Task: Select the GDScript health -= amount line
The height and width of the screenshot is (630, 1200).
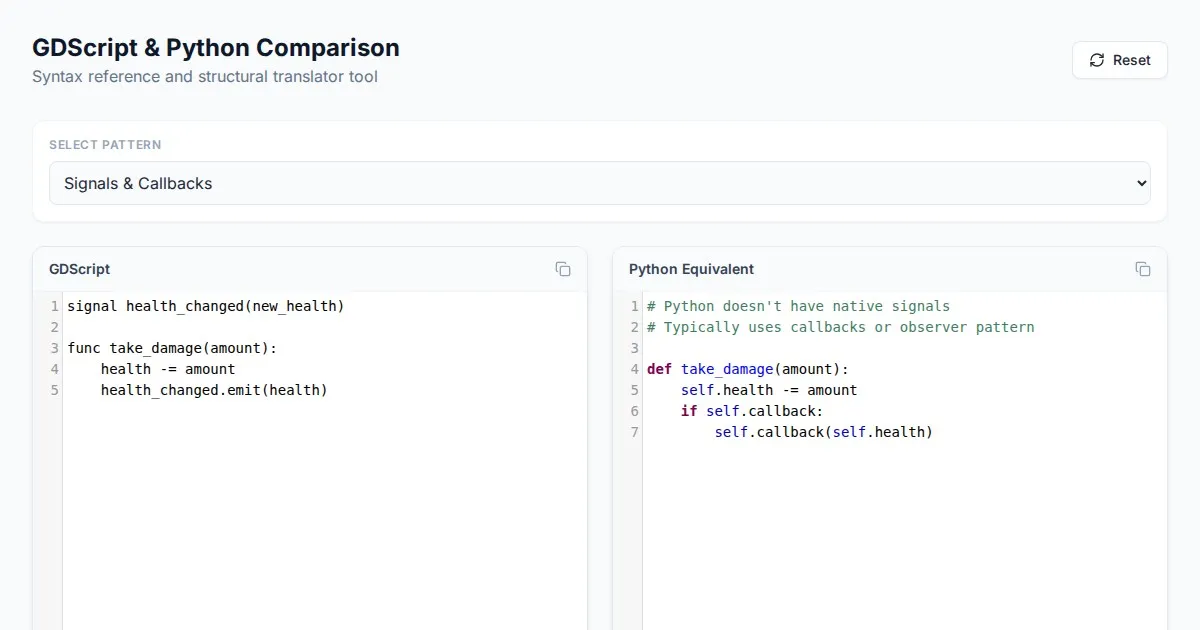Action: [168, 369]
